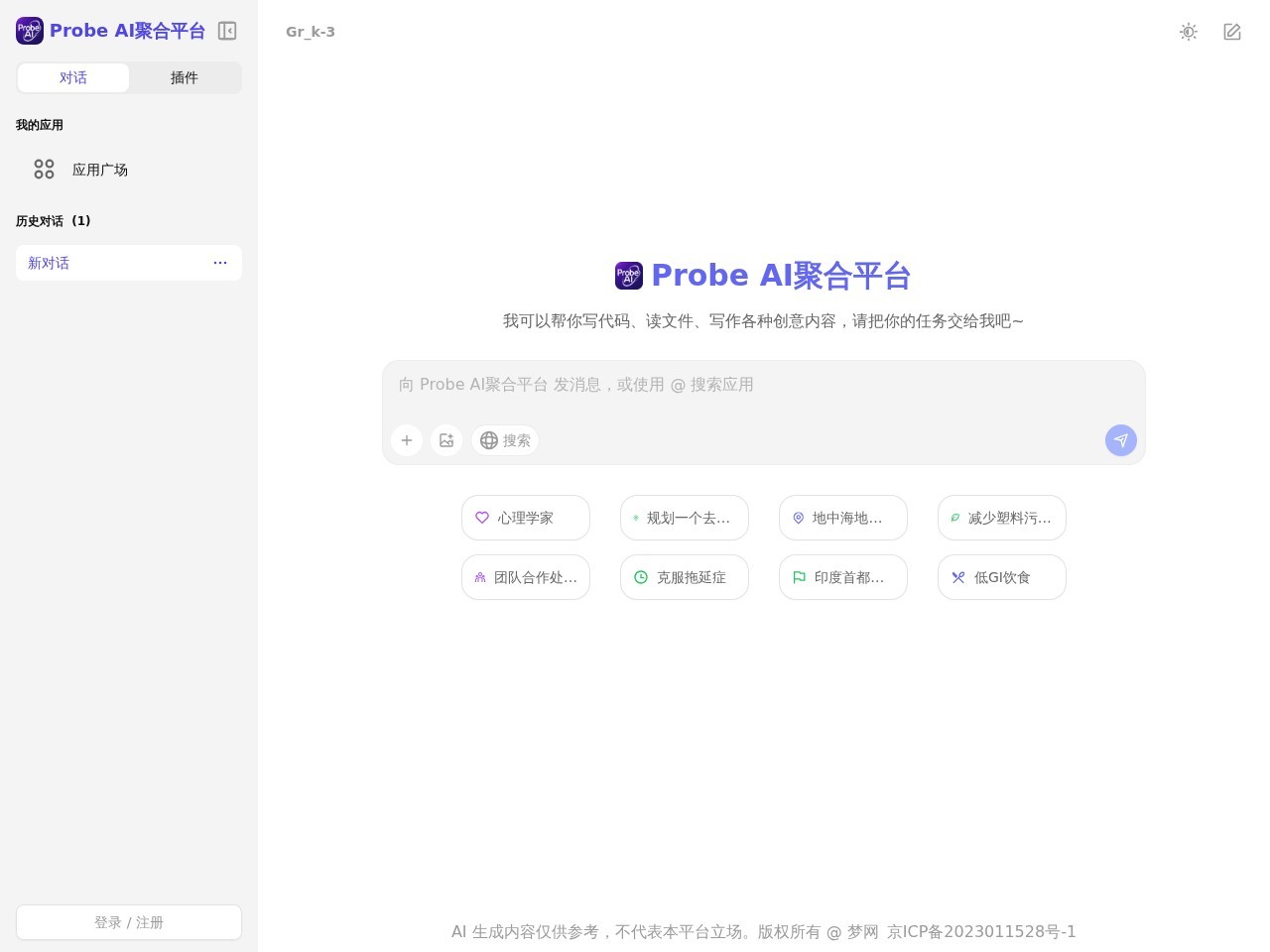1270x952 pixels.
Task: Select the 低GI饮食 suggestion chip
Action: click(1002, 577)
